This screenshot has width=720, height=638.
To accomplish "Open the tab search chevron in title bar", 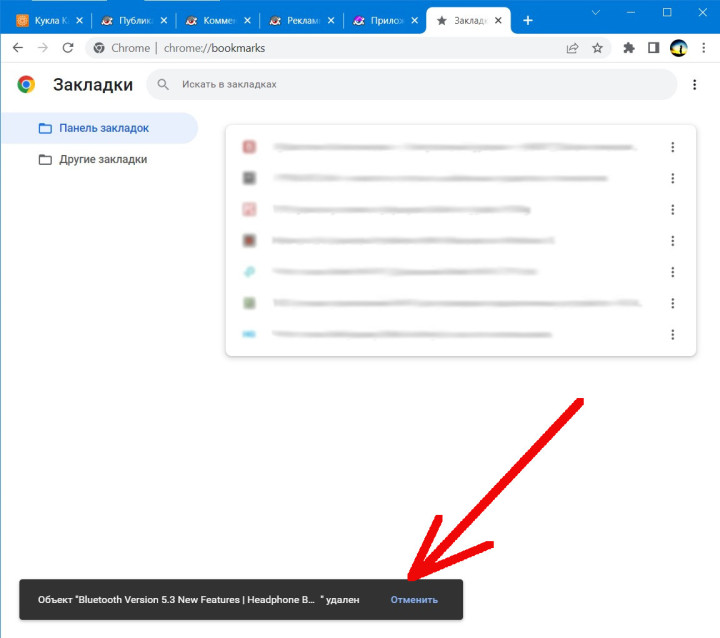I will point(596,13).
